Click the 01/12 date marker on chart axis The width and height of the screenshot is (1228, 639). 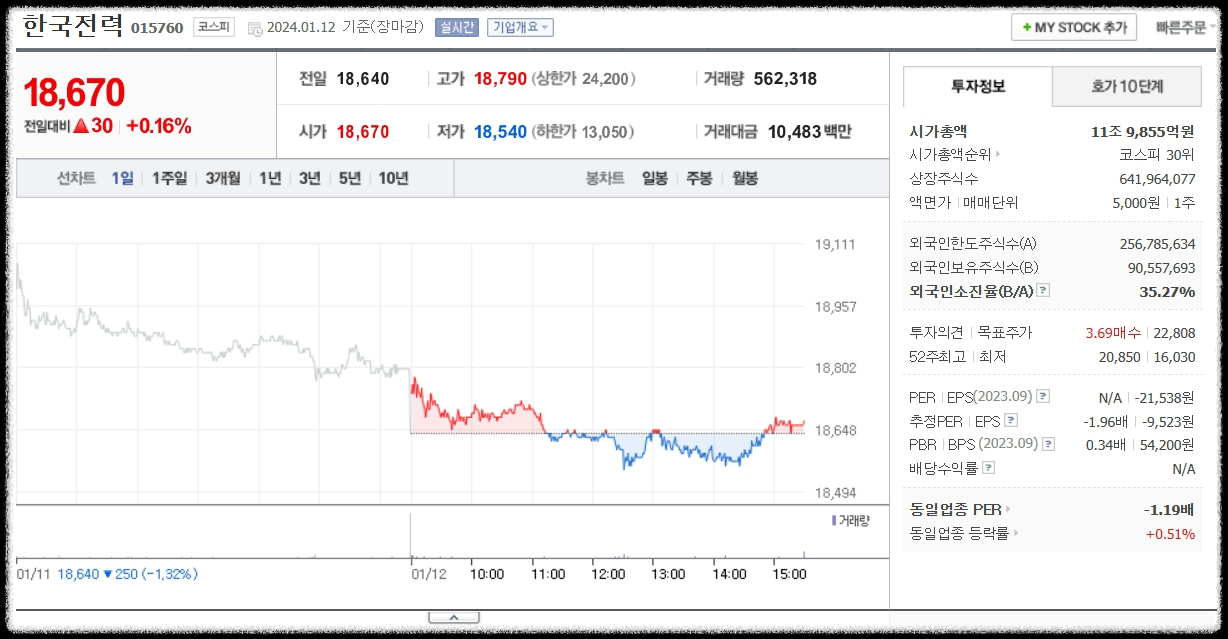click(428, 574)
